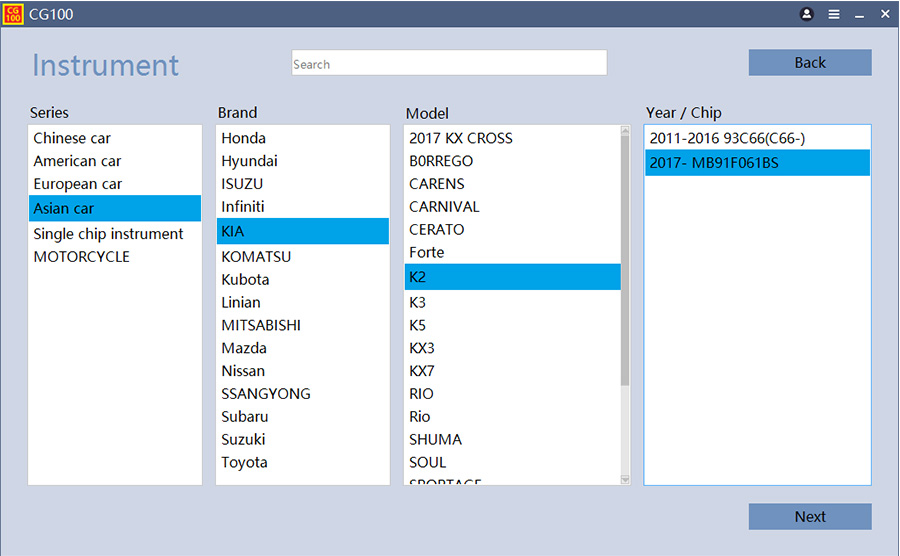900x556 pixels.
Task: Choose K5 from Model list
Action: [x=417, y=325]
